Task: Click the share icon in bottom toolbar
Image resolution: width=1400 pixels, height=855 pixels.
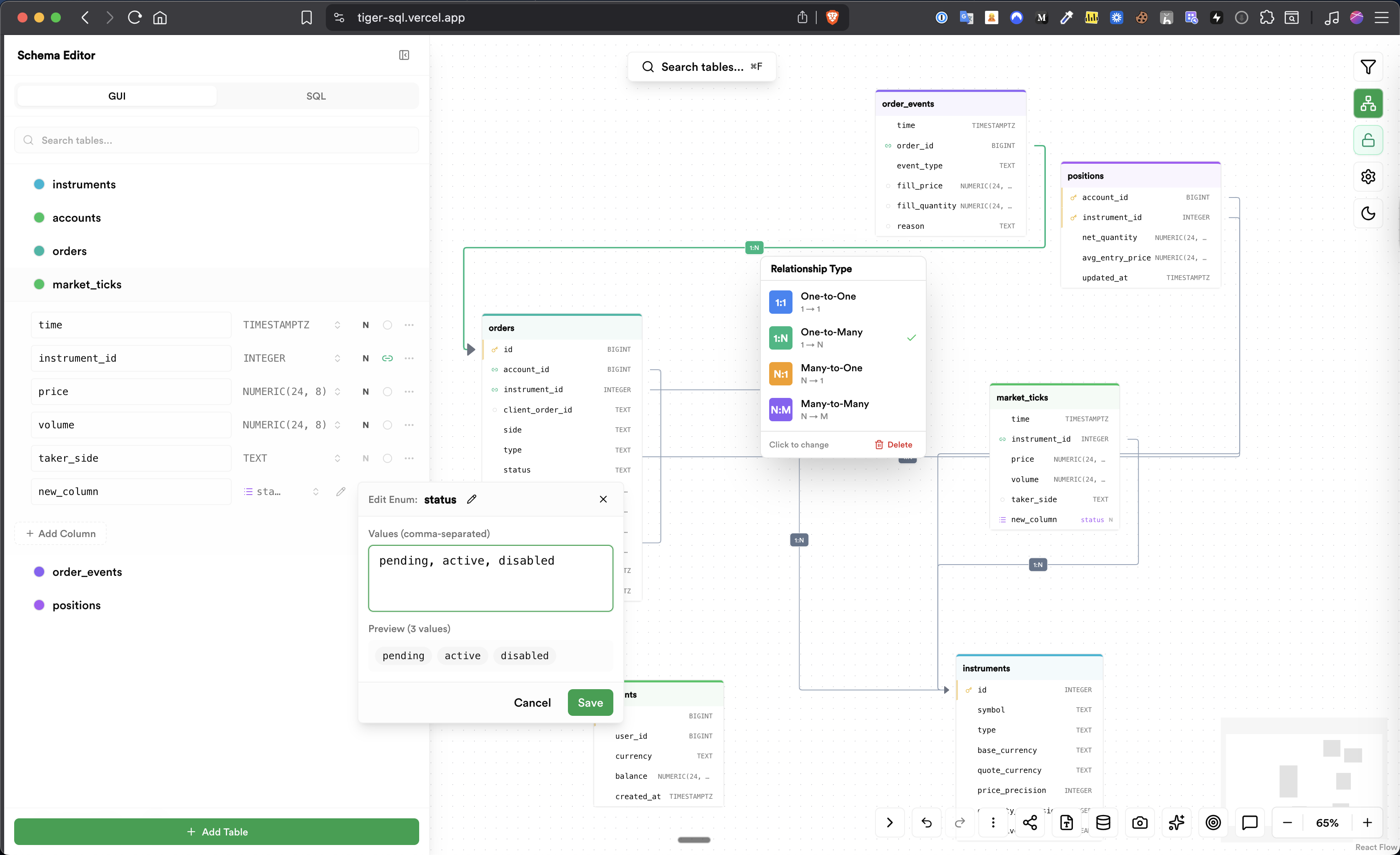Action: (x=1030, y=822)
